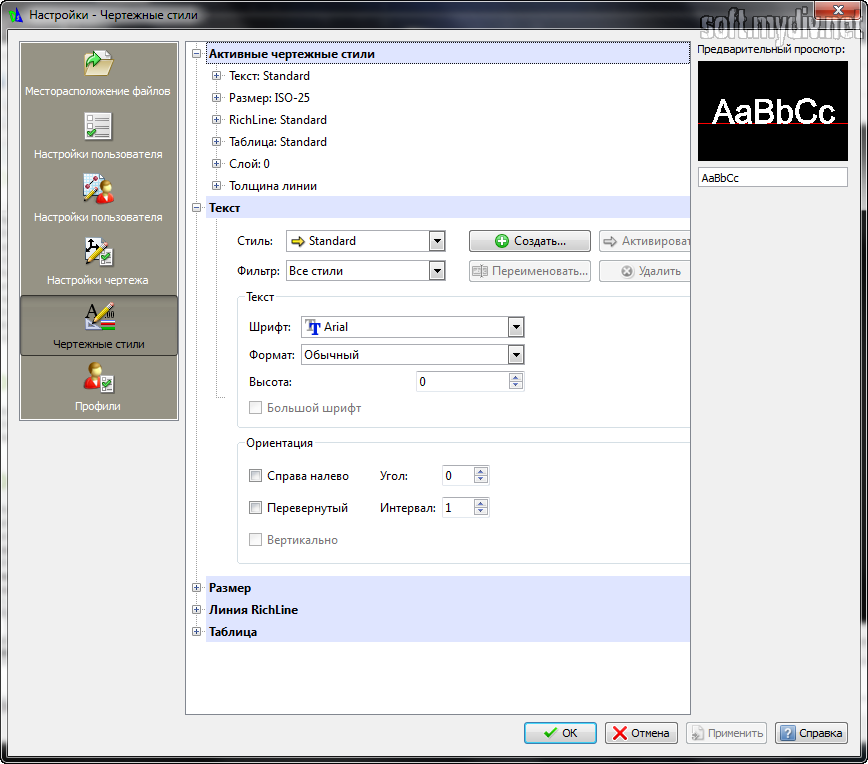Select the Чертежные стили icon

pyautogui.click(x=99, y=317)
